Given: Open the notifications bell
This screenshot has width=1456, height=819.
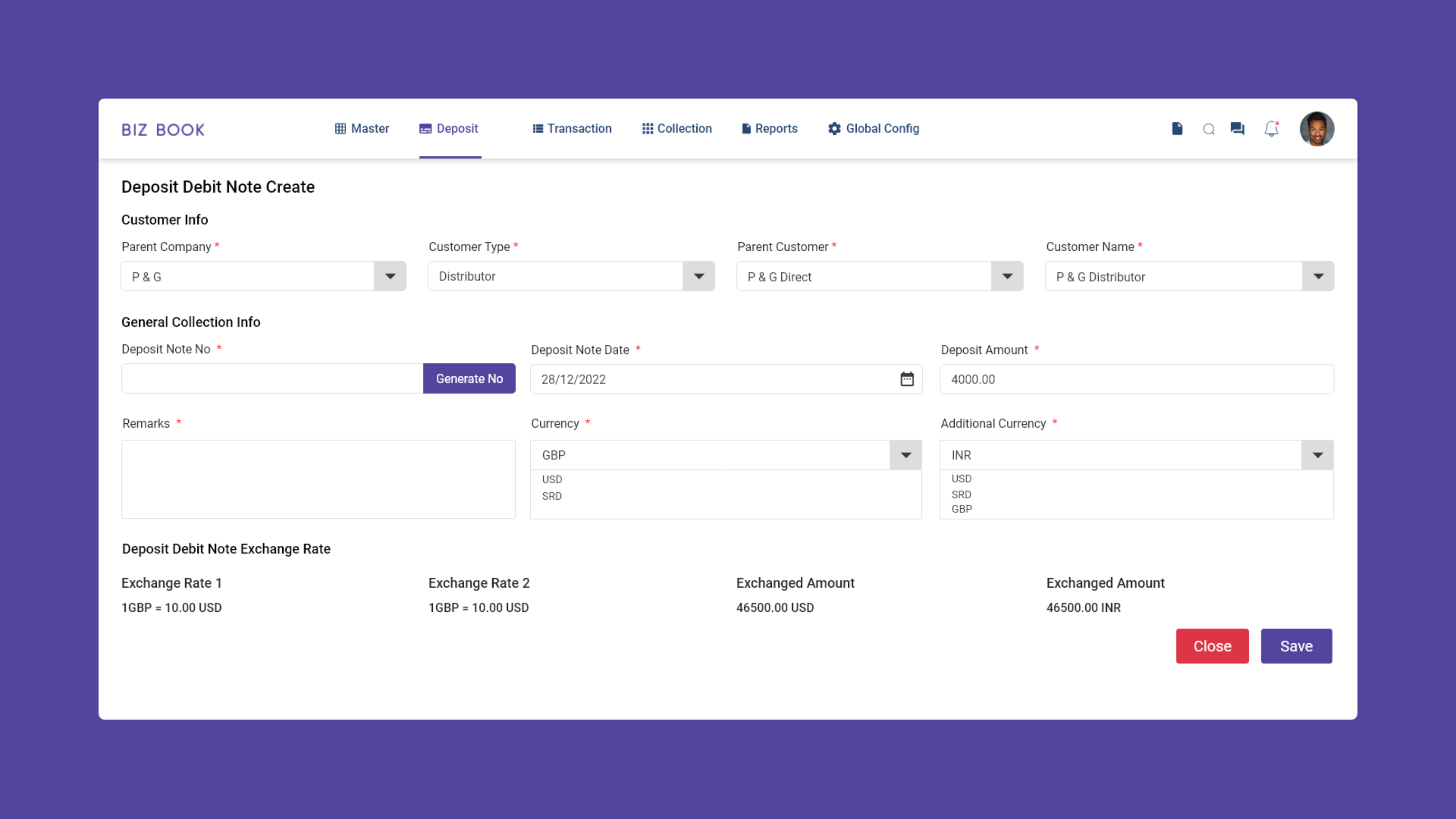Looking at the screenshot, I should [1272, 129].
